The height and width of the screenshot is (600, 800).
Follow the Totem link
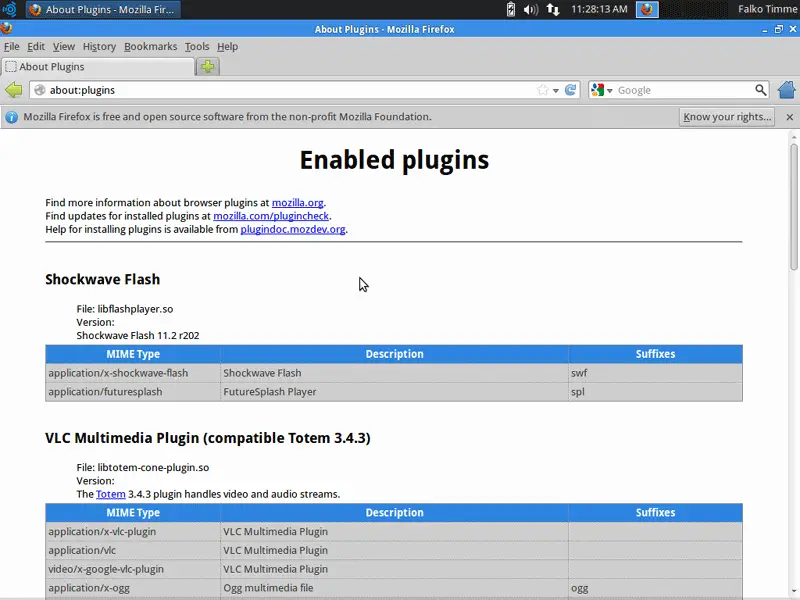tap(111, 494)
